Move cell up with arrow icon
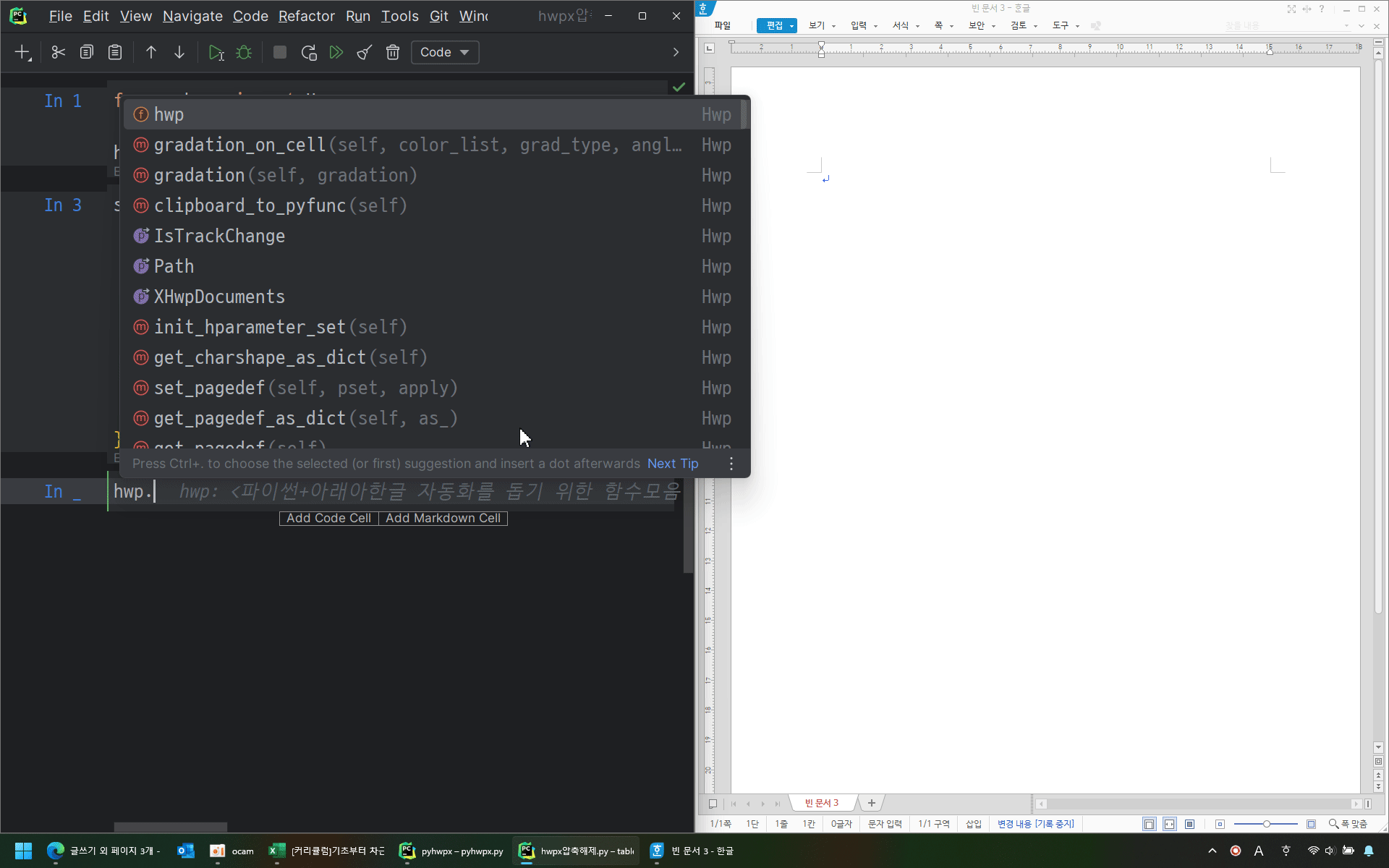Screen dimensions: 1389x868 [x=151, y=52]
